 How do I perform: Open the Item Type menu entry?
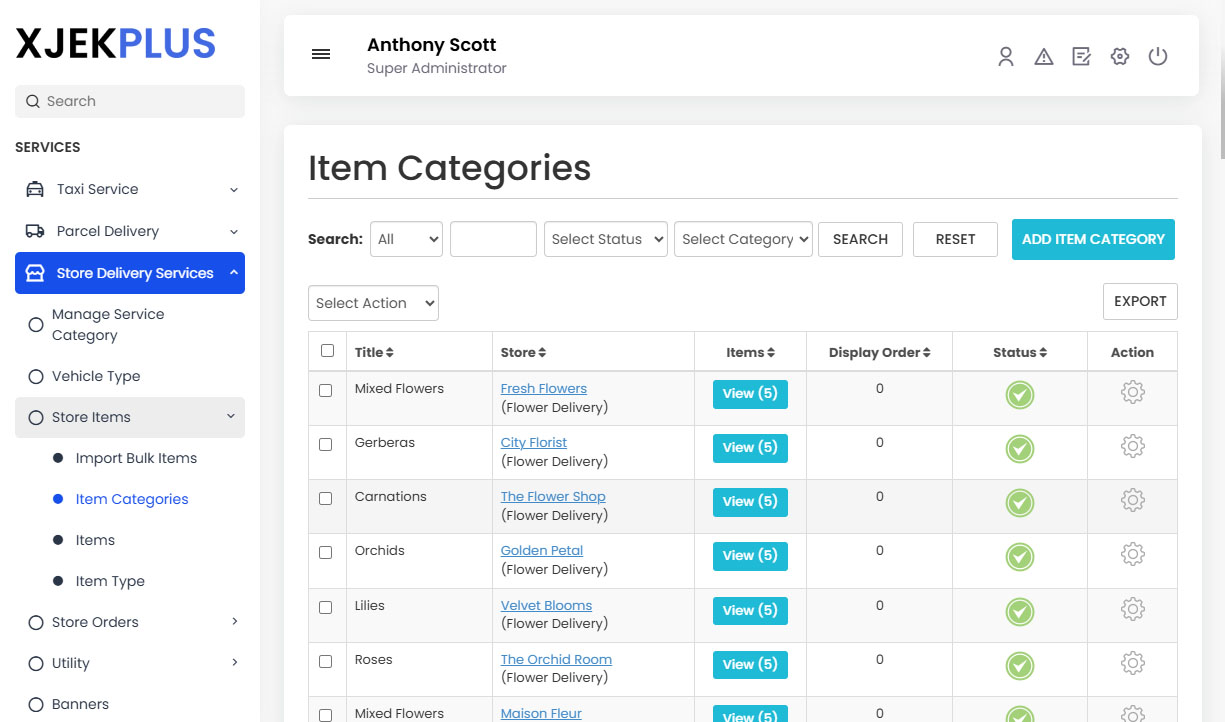point(108,581)
